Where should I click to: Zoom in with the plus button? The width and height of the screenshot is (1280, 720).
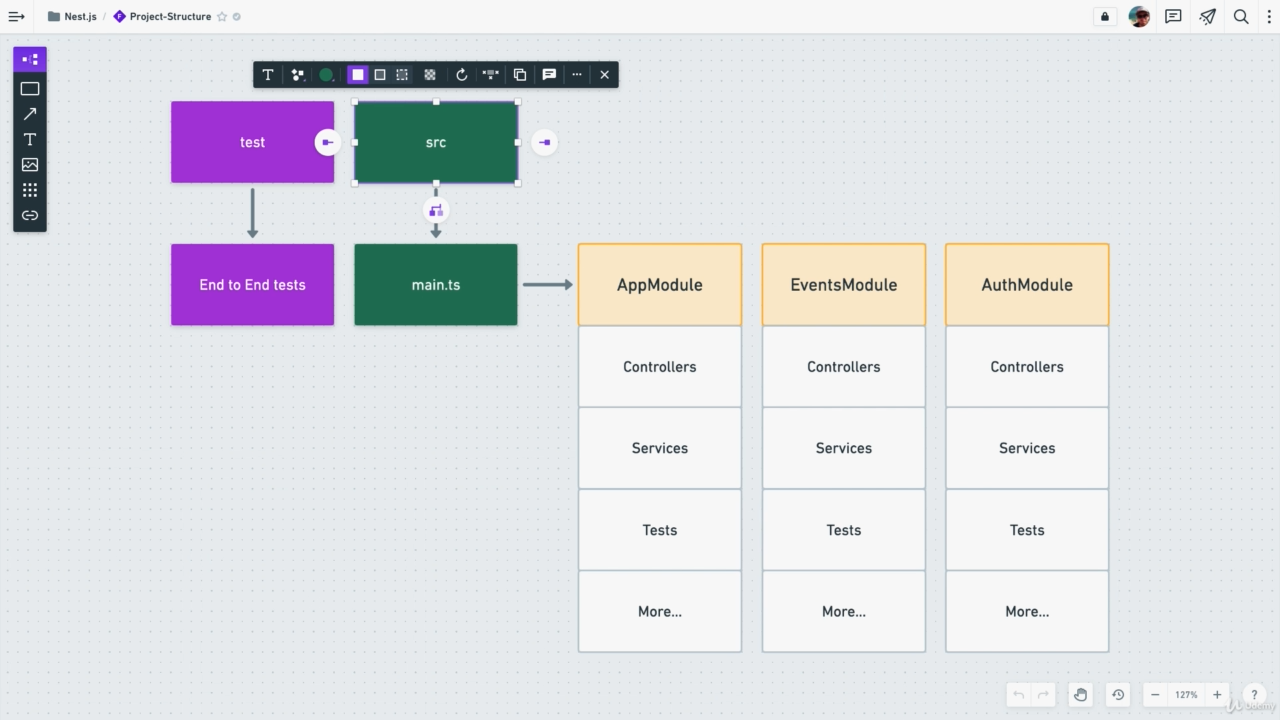pos(1217,695)
